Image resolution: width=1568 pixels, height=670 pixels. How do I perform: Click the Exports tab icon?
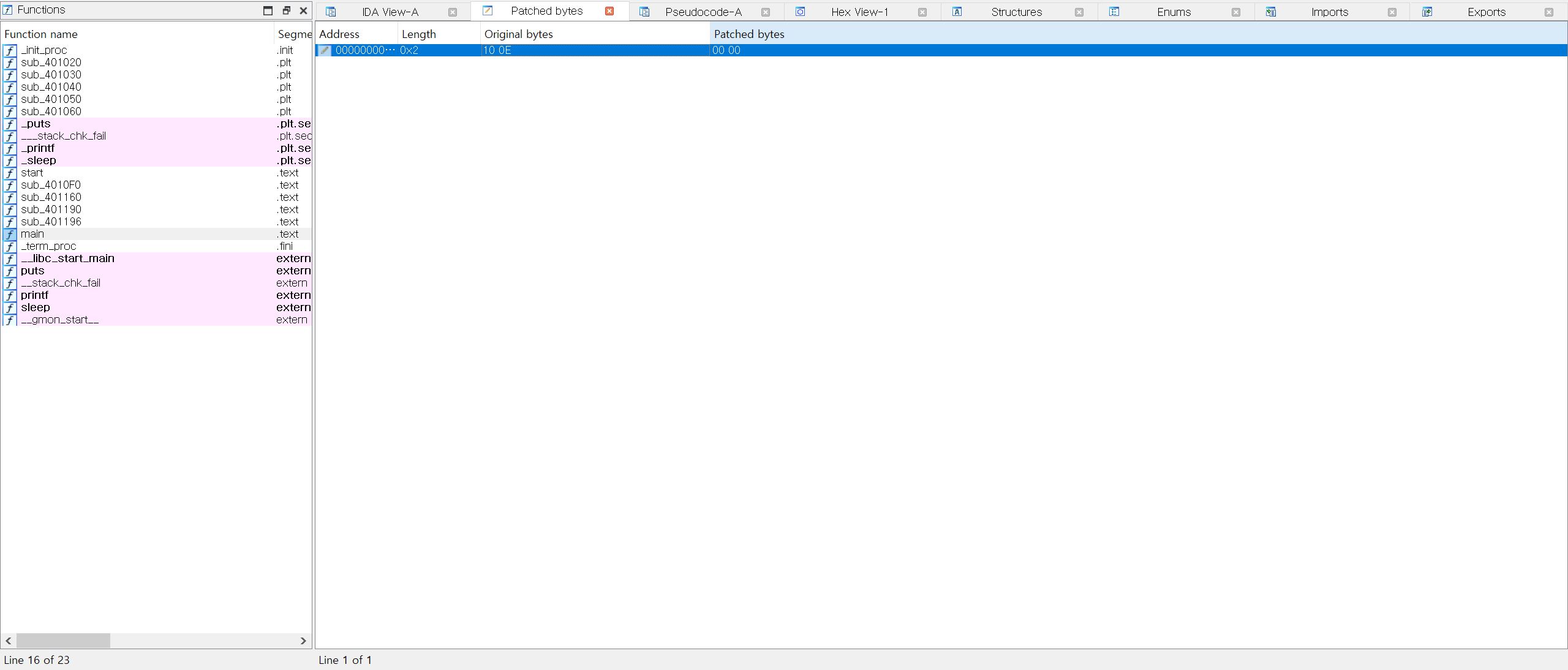[1427, 12]
